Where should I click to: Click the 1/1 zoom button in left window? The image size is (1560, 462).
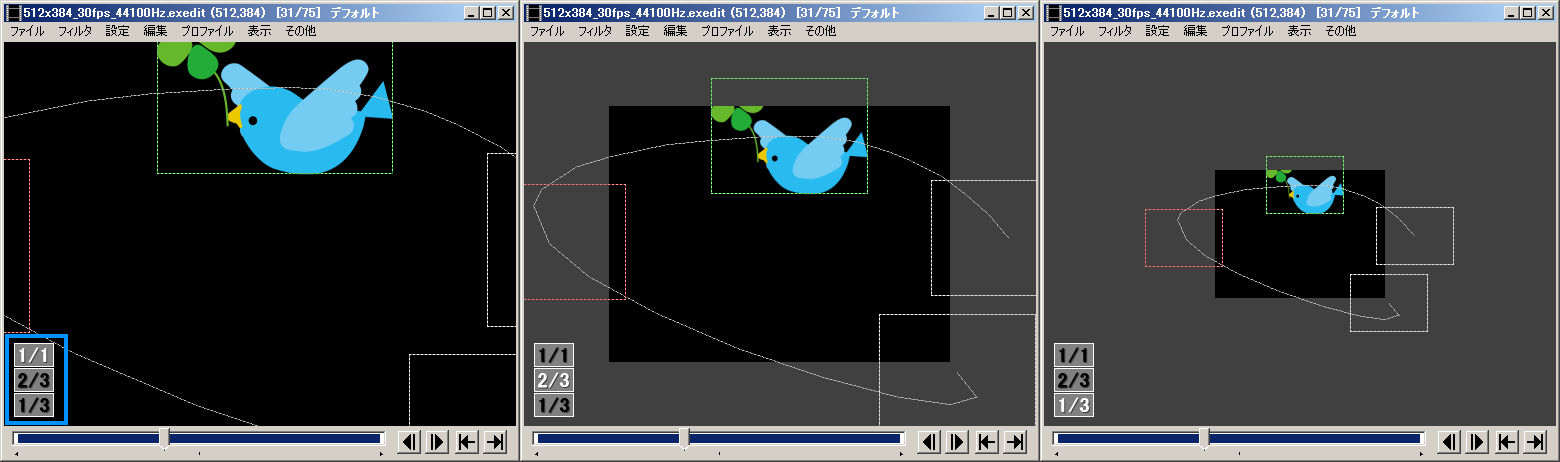(33, 355)
